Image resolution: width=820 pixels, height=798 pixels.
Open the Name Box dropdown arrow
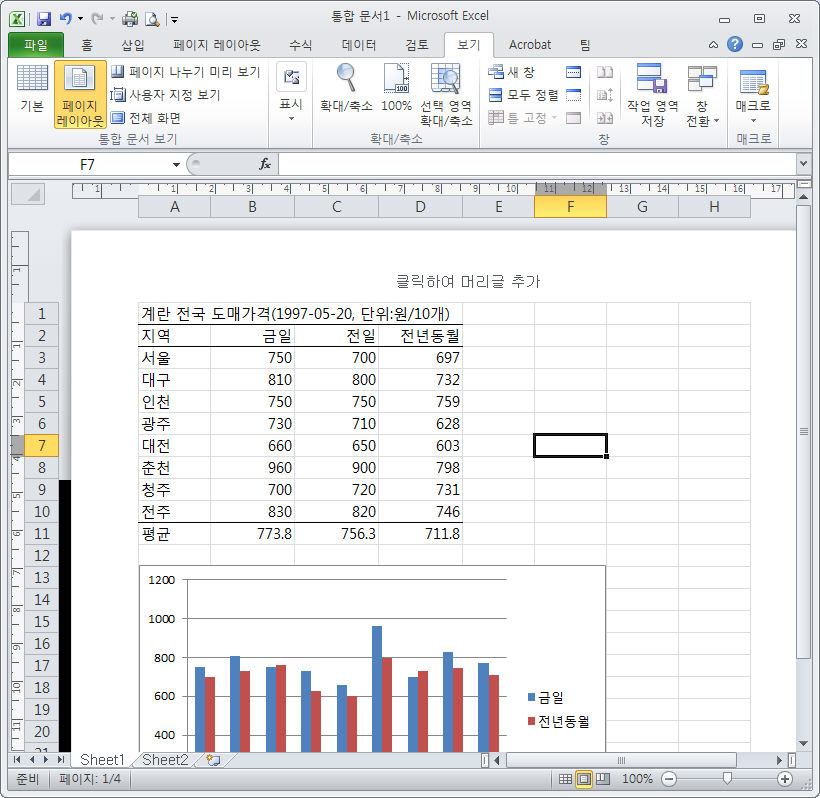pos(176,165)
